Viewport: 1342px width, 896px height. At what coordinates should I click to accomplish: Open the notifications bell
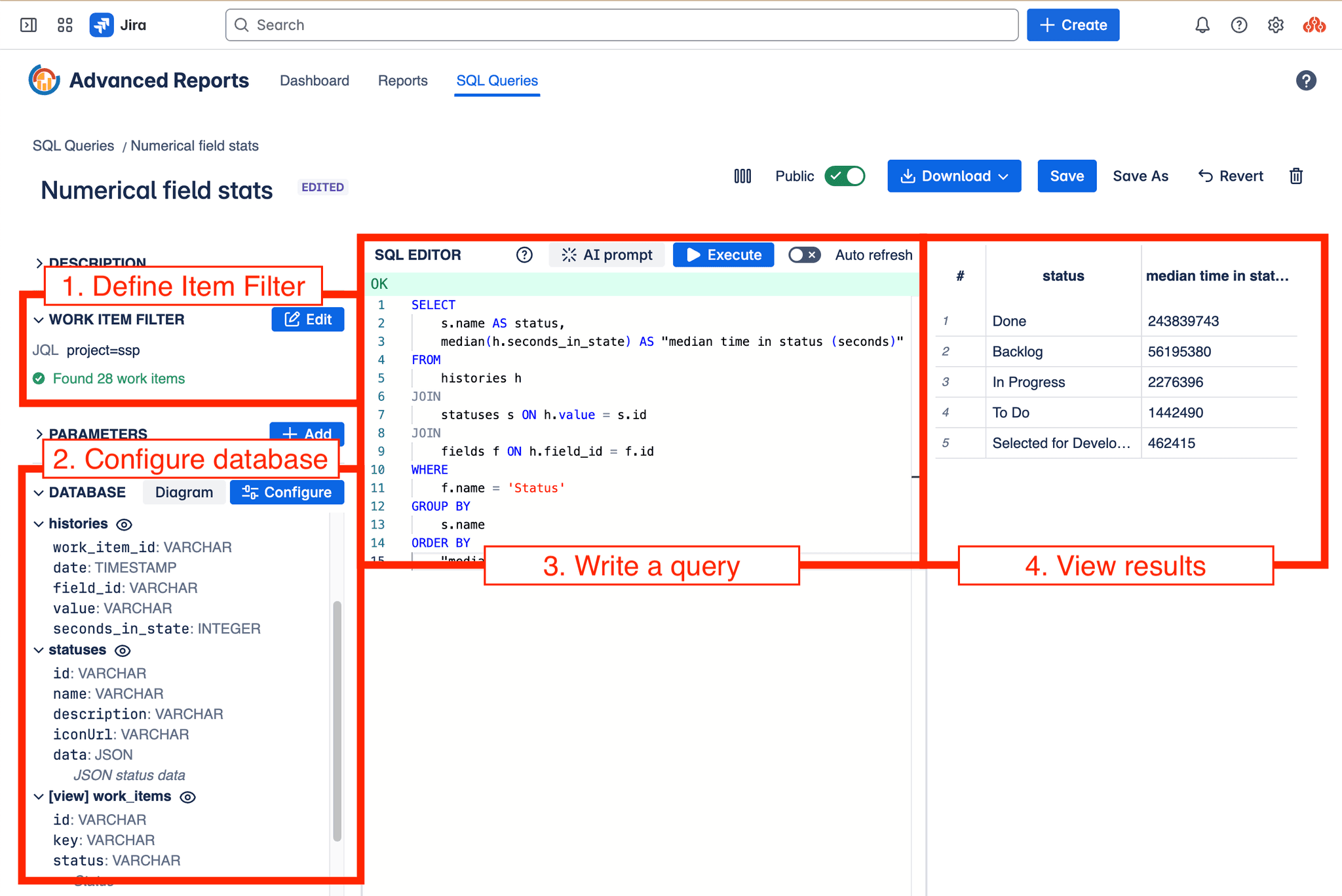click(1202, 25)
